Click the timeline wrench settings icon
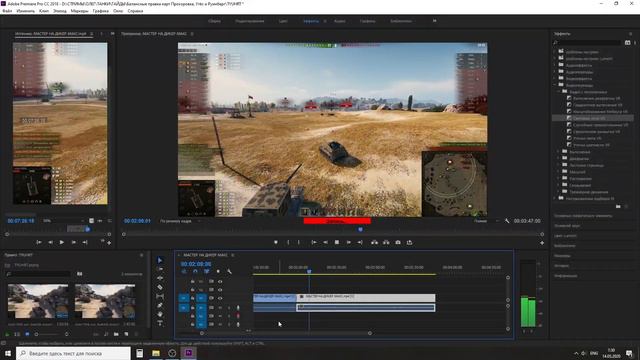This screenshot has height=360, width=640. [x=229, y=271]
